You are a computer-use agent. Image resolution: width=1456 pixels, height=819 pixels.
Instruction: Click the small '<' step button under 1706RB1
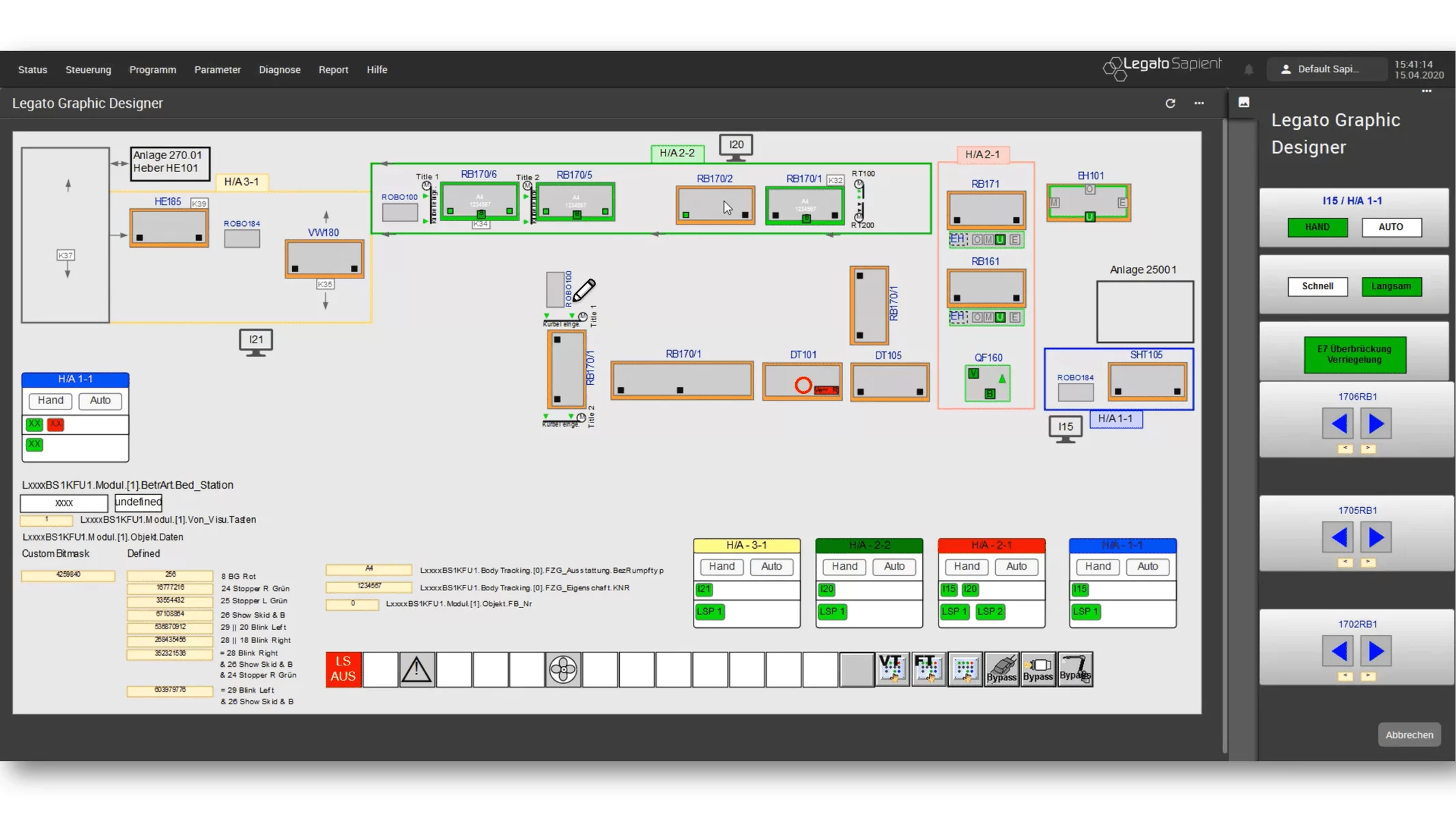coord(1345,449)
